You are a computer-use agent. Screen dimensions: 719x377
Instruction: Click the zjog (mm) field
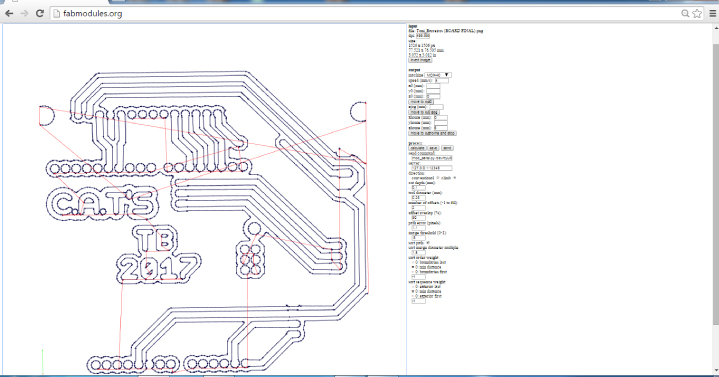point(437,107)
